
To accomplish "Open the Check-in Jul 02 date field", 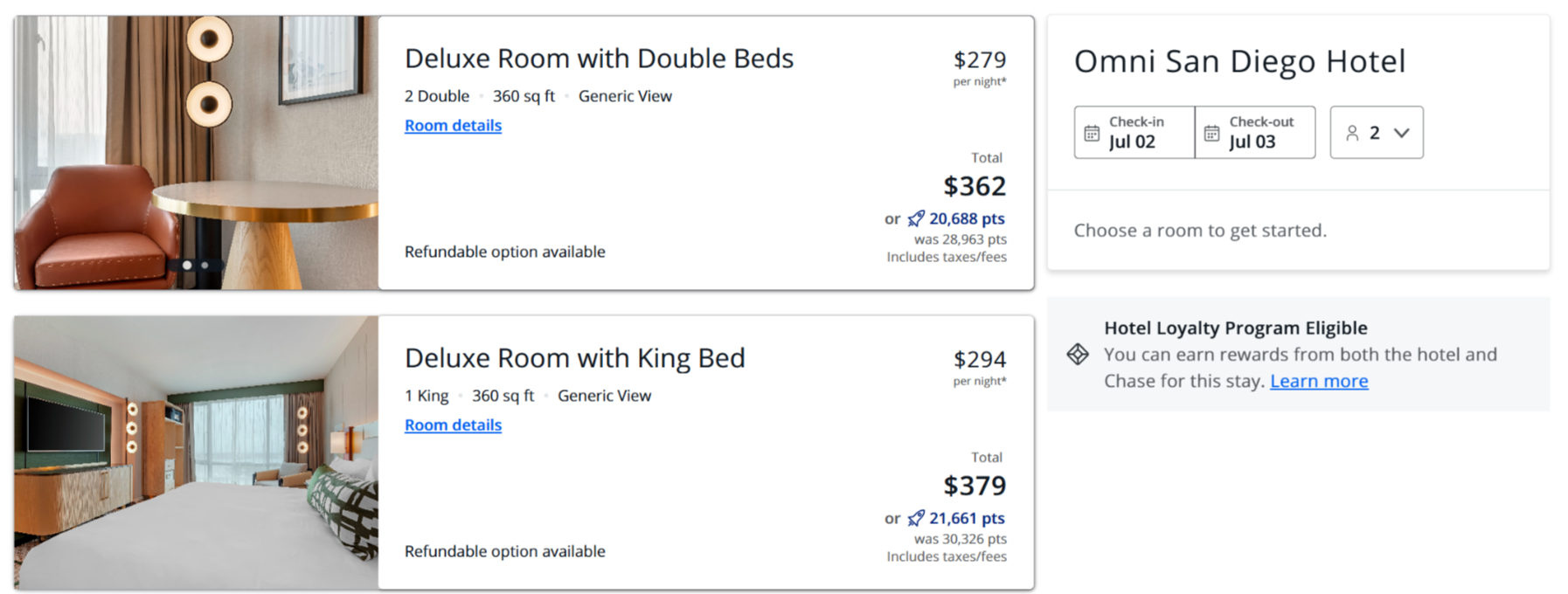I will point(1134,133).
